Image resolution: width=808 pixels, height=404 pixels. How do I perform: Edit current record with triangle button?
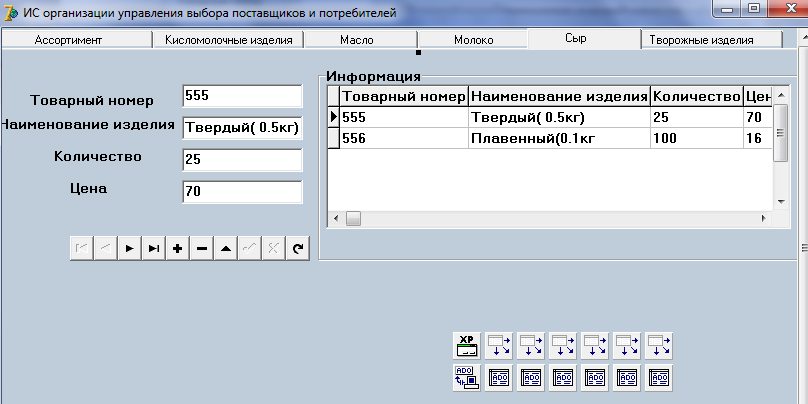pos(226,248)
